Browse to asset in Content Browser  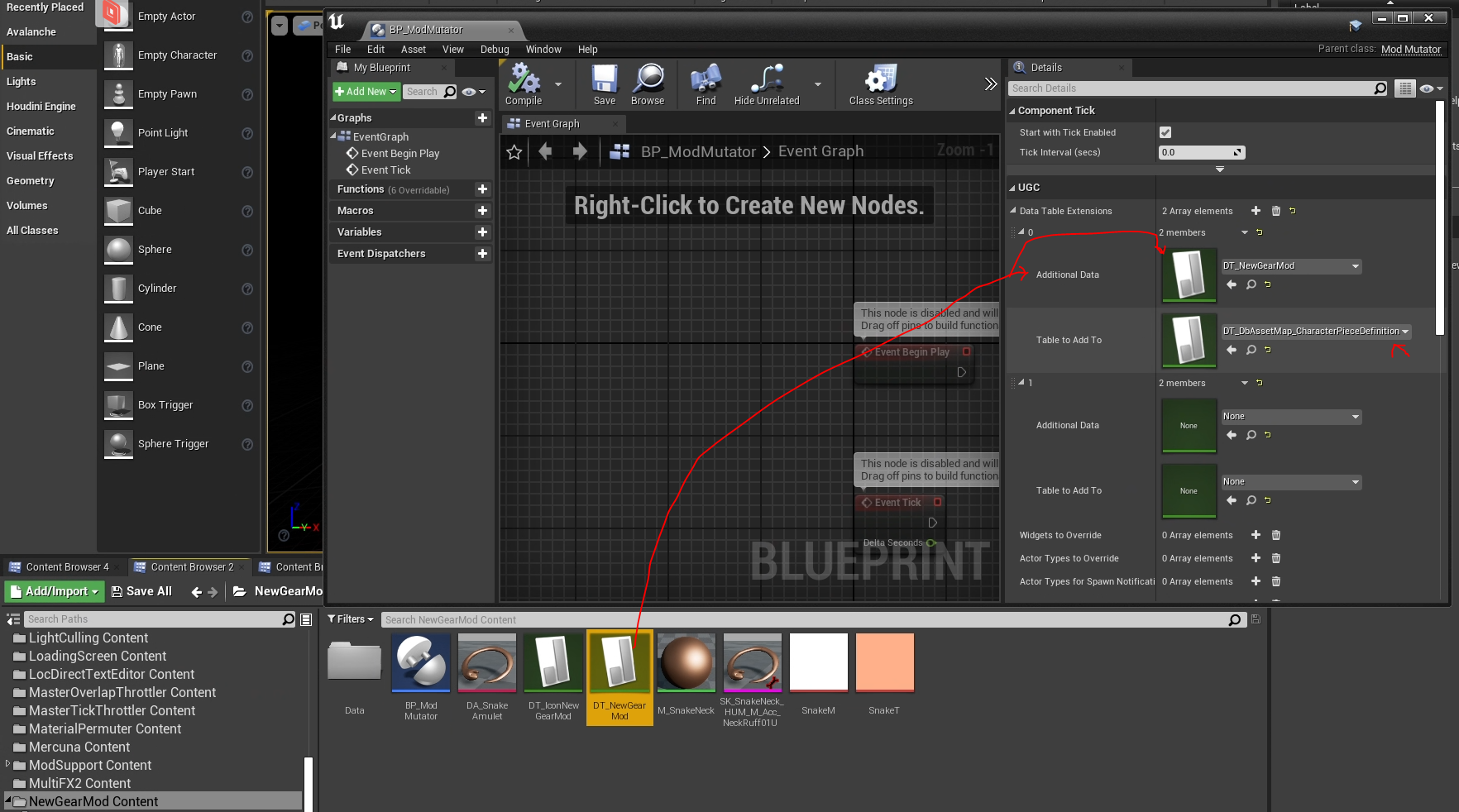[648, 84]
